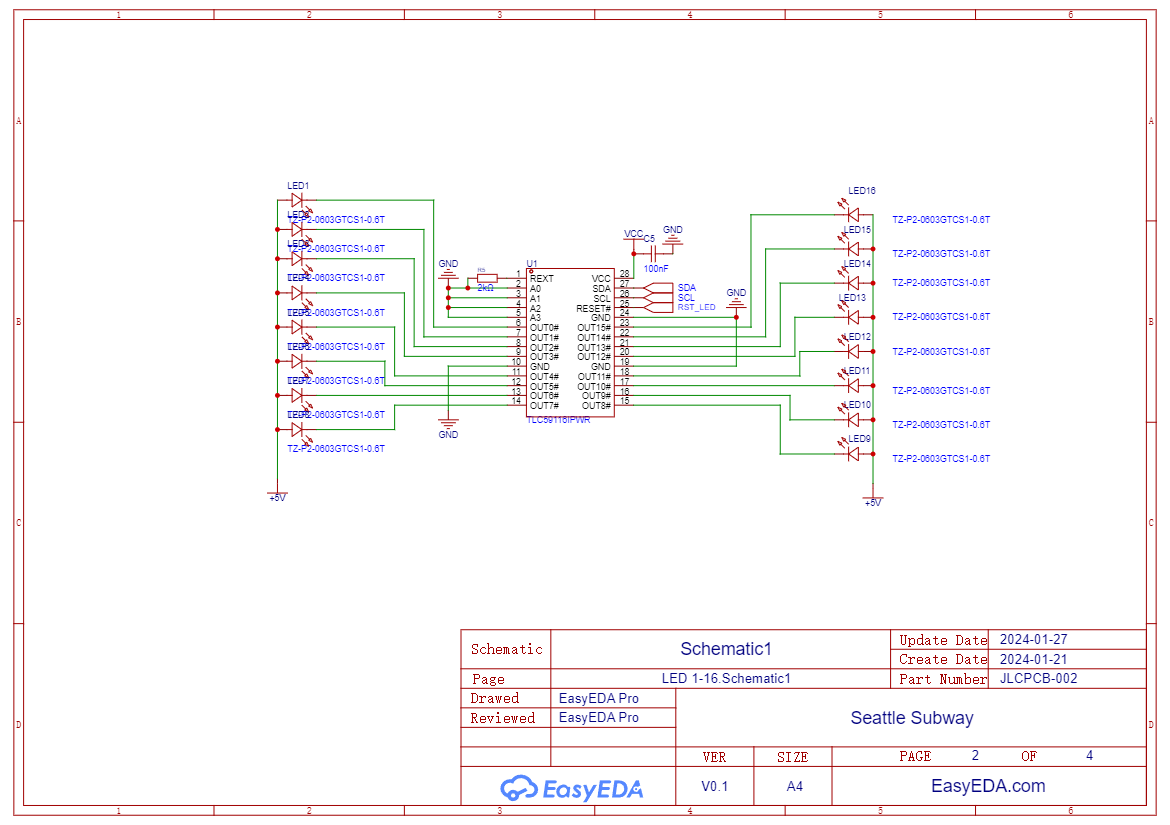Pick the LED14 diode symbol
The width and height of the screenshot is (1170, 825).
coord(853,283)
